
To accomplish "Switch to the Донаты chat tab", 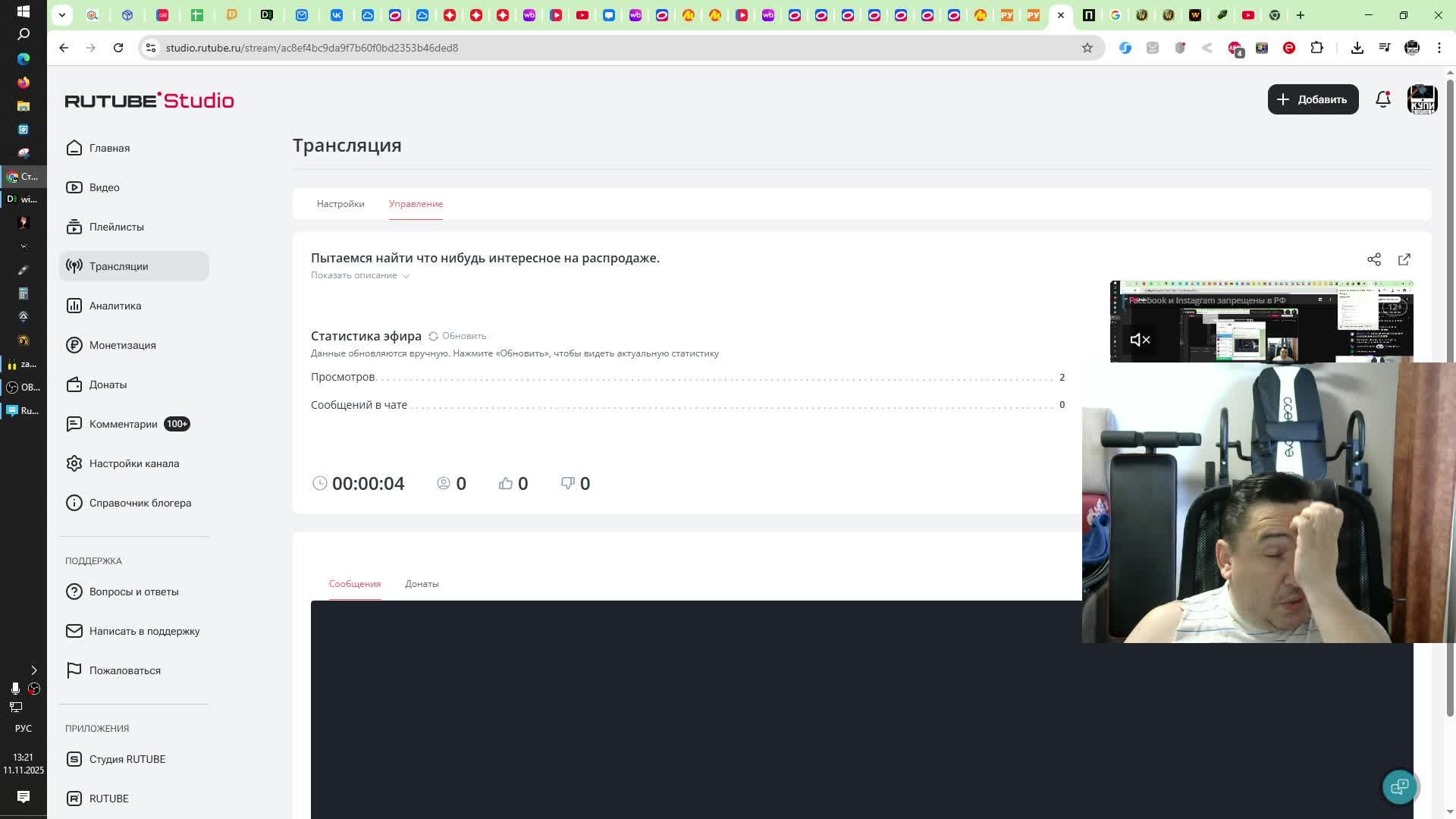I will pyautogui.click(x=422, y=584).
